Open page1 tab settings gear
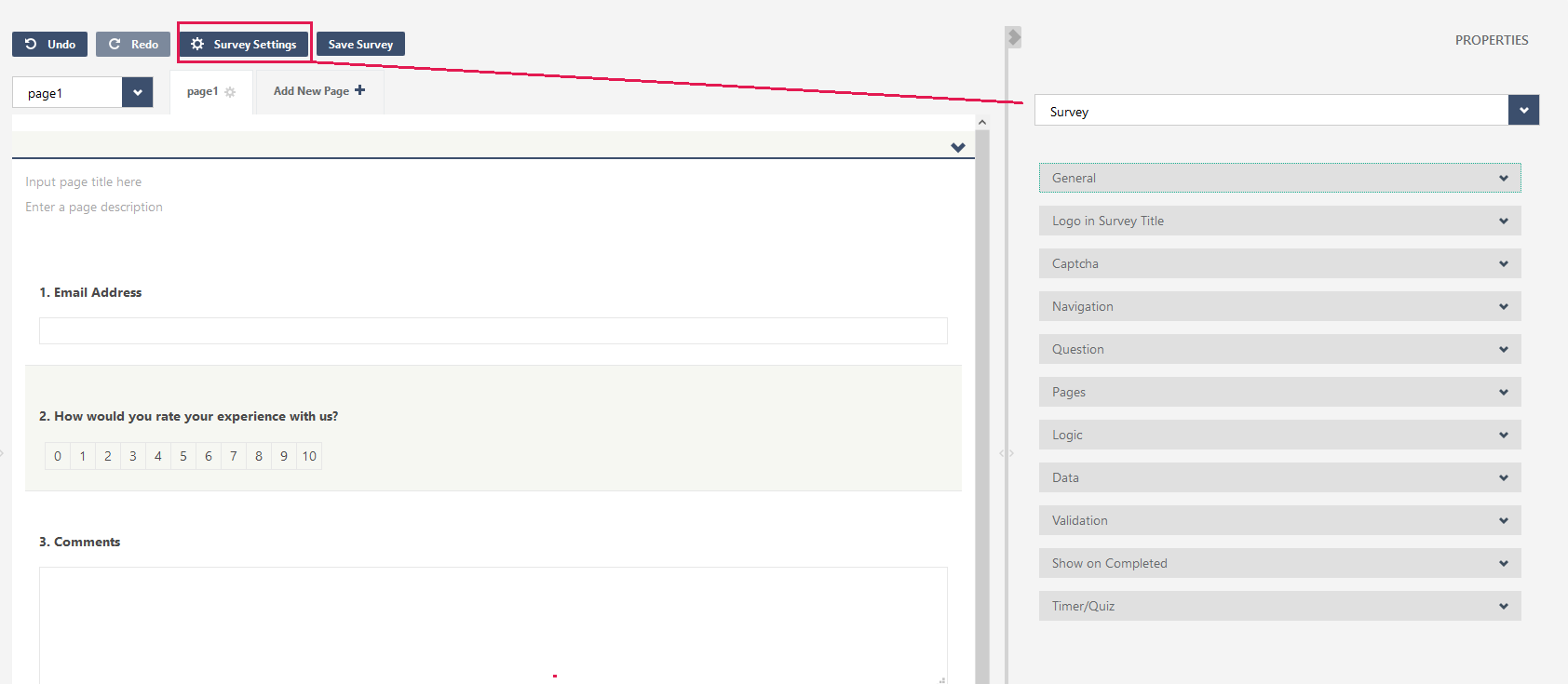Image resolution: width=1568 pixels, height=684 pixels. click(230, 92)
